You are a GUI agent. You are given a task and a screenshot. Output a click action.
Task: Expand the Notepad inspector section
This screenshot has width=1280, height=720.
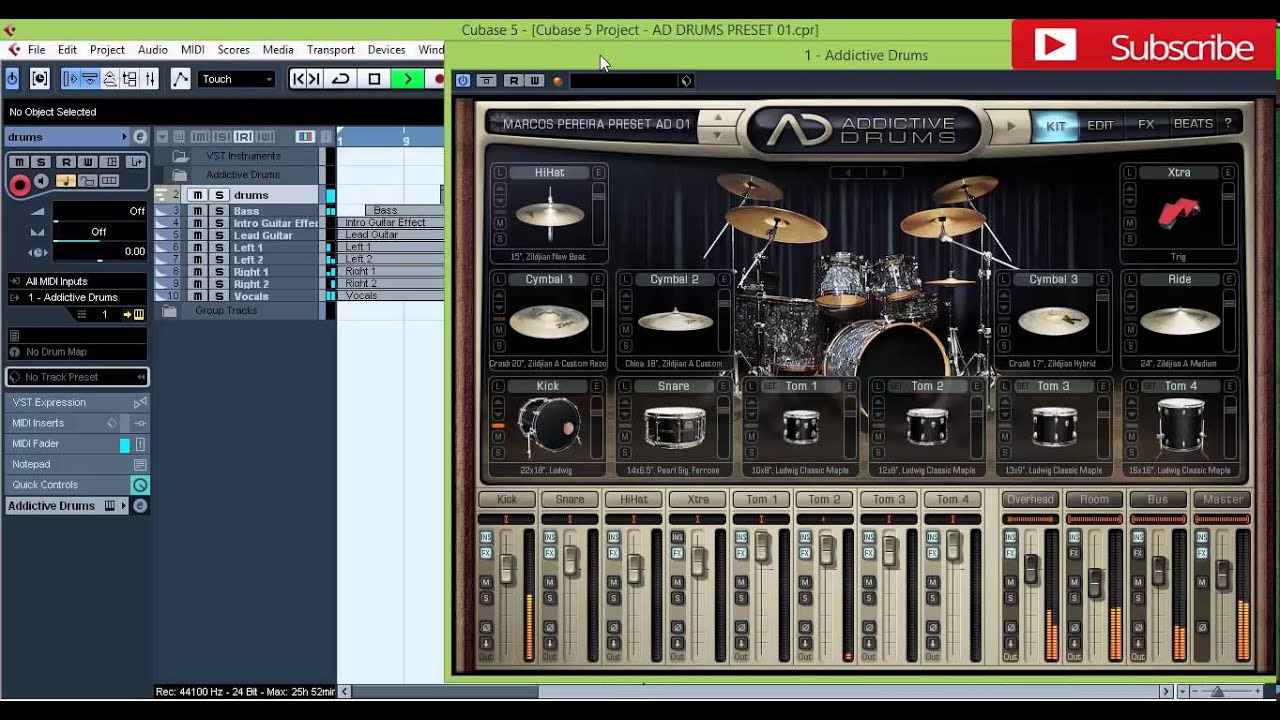coord(77,464)
